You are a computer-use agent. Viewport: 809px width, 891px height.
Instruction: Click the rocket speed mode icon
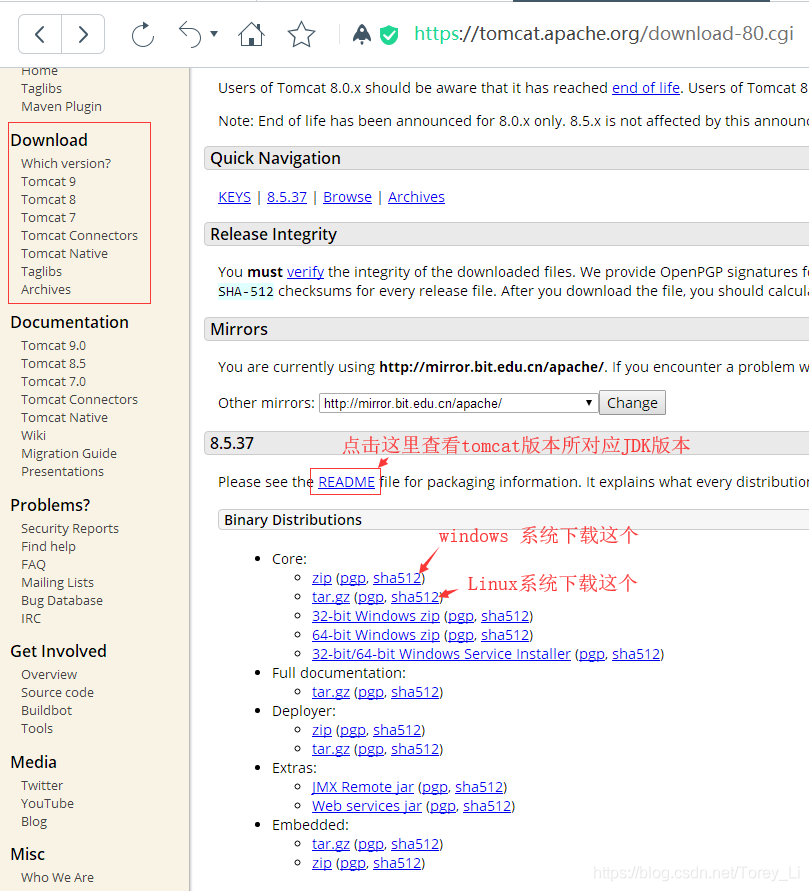pyautogui.click(x=362, y=34)
